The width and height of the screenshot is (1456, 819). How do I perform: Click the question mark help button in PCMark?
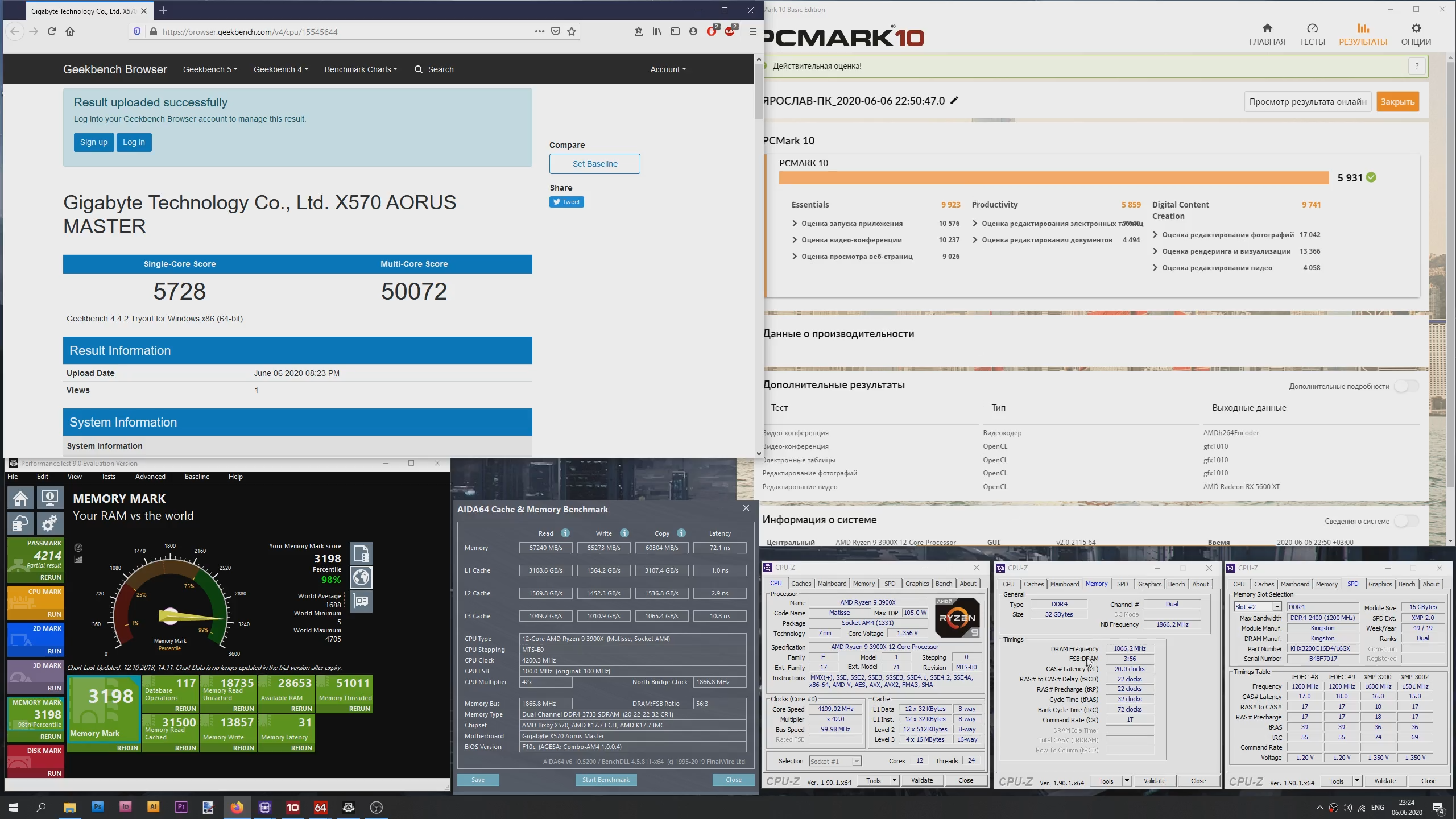click(1417, 66)
